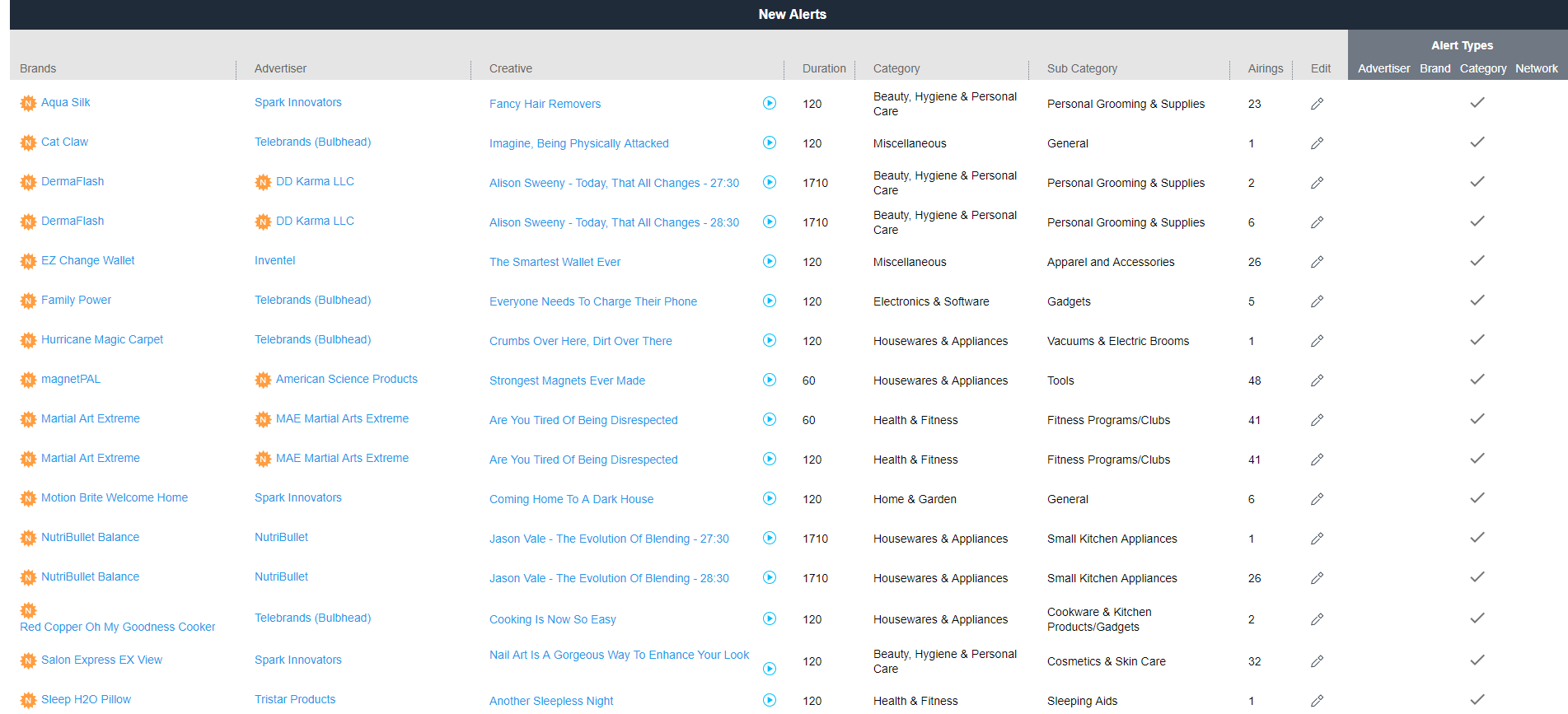Play the Strongest Magnets Ever Made creative

[769, 380]
